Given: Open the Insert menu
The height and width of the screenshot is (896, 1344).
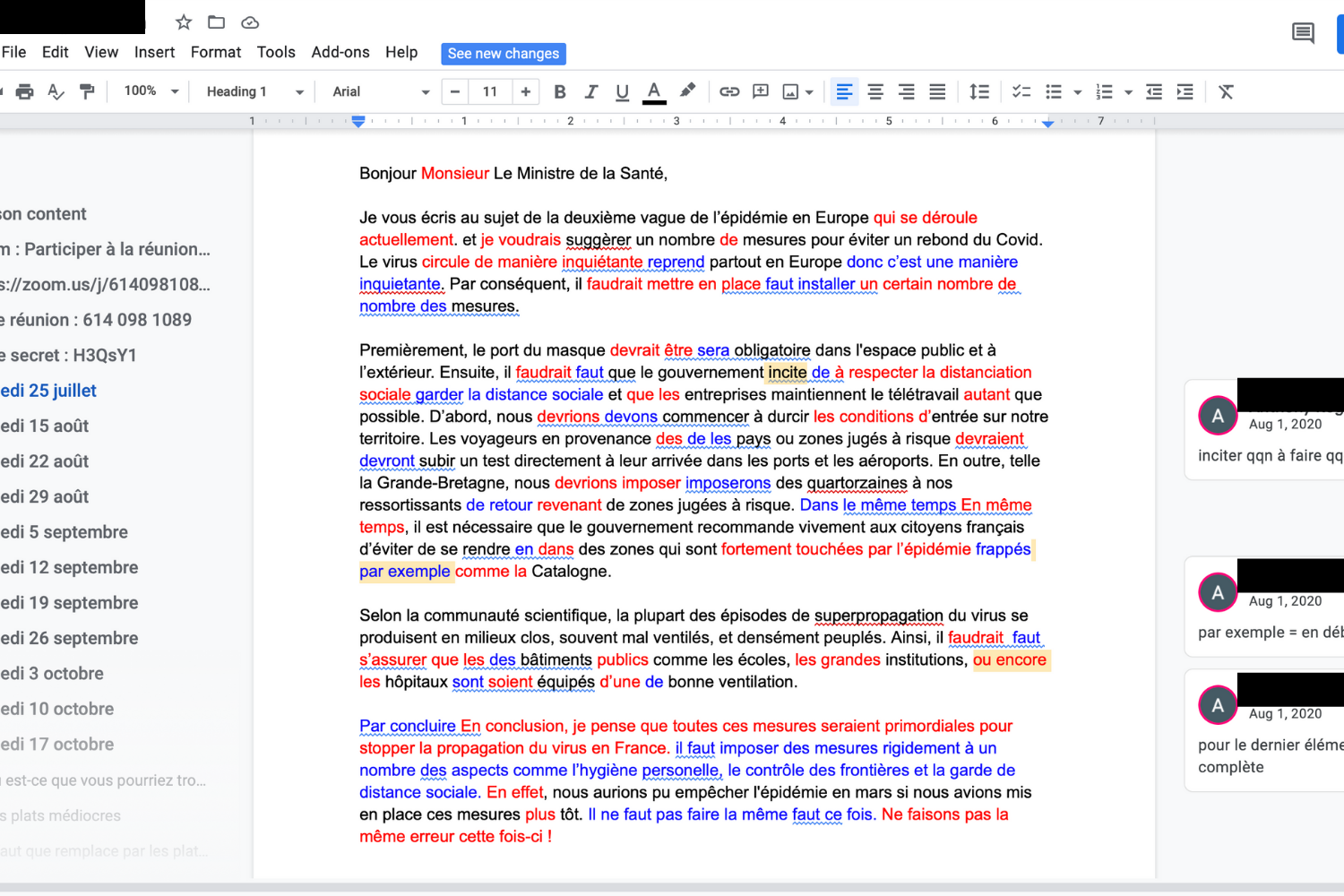Looking at the screenshot, I should click(x=154, y=52).
